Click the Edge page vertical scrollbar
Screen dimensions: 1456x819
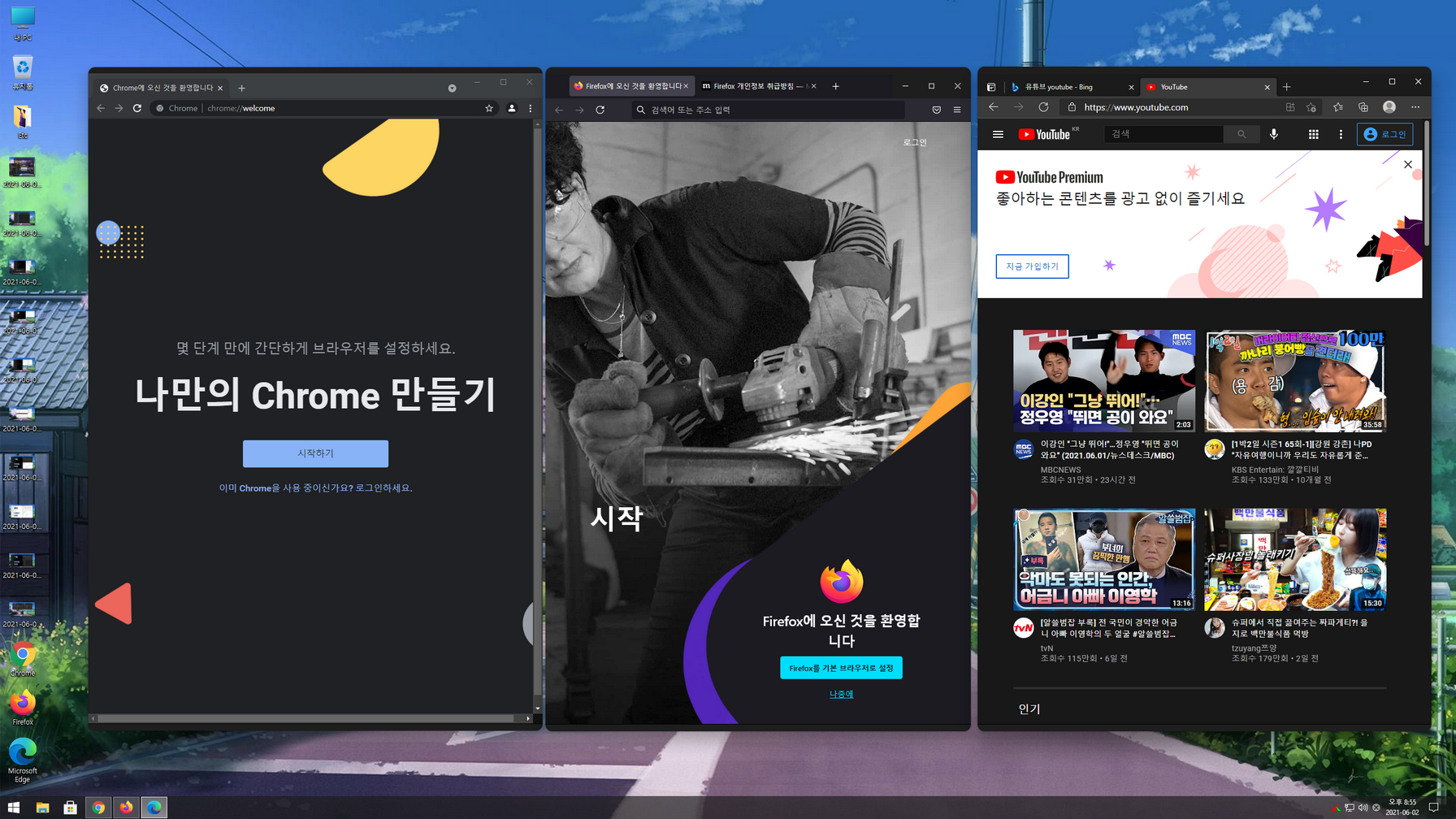click(x=1427, y=184)
